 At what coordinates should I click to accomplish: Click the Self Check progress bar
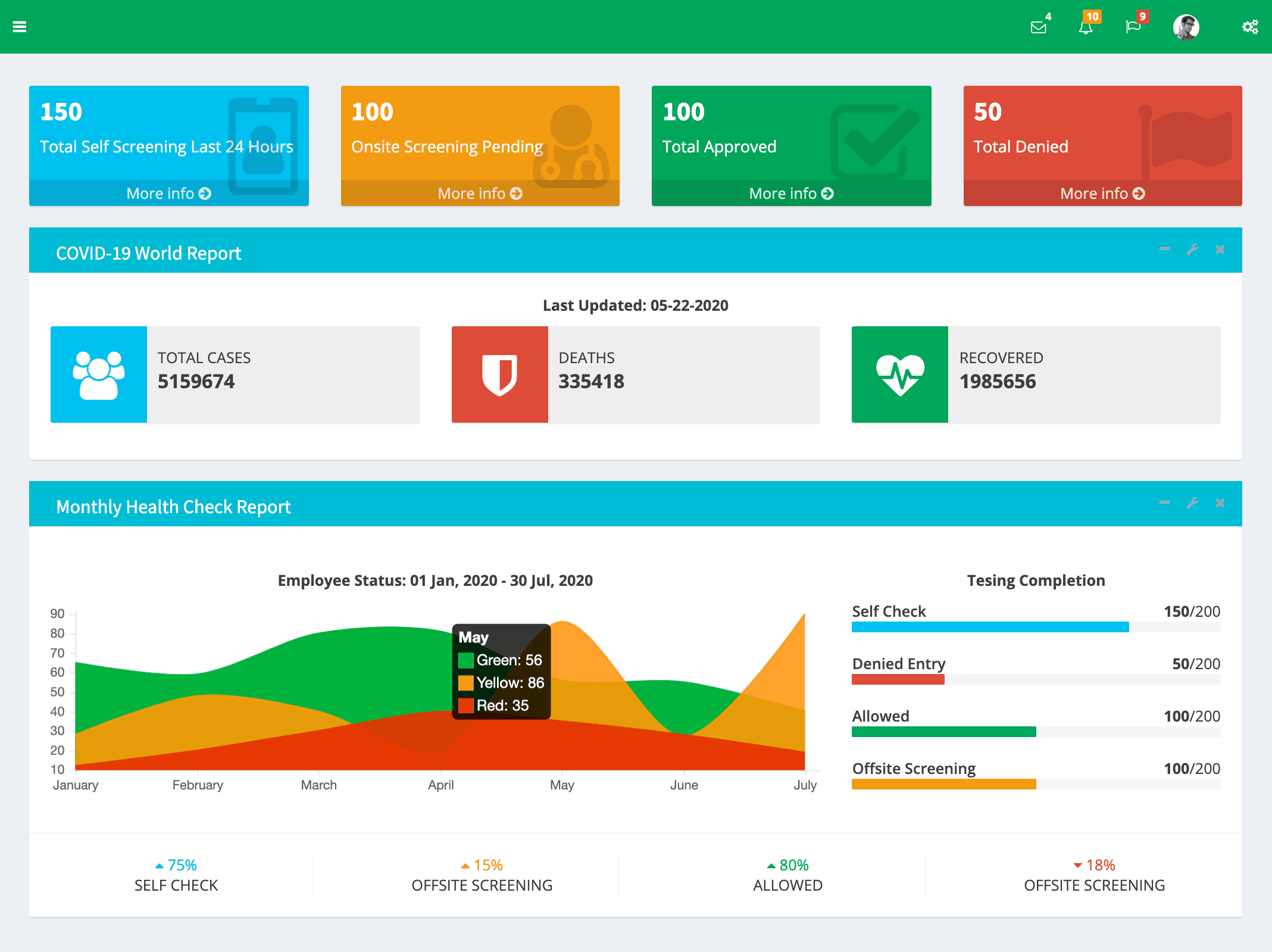(x=1036, y=626)
